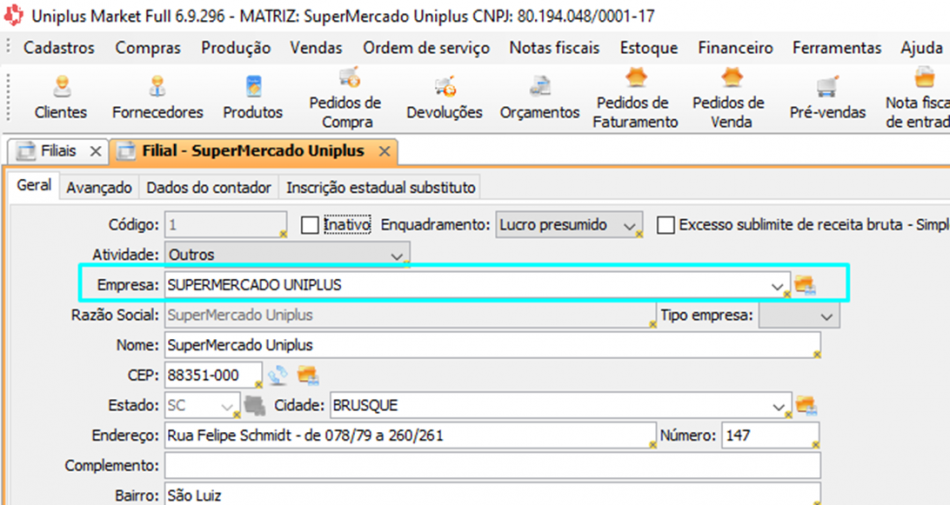
Task: Open Devoluções toolbar icon
Action: [x=445, y=97]
